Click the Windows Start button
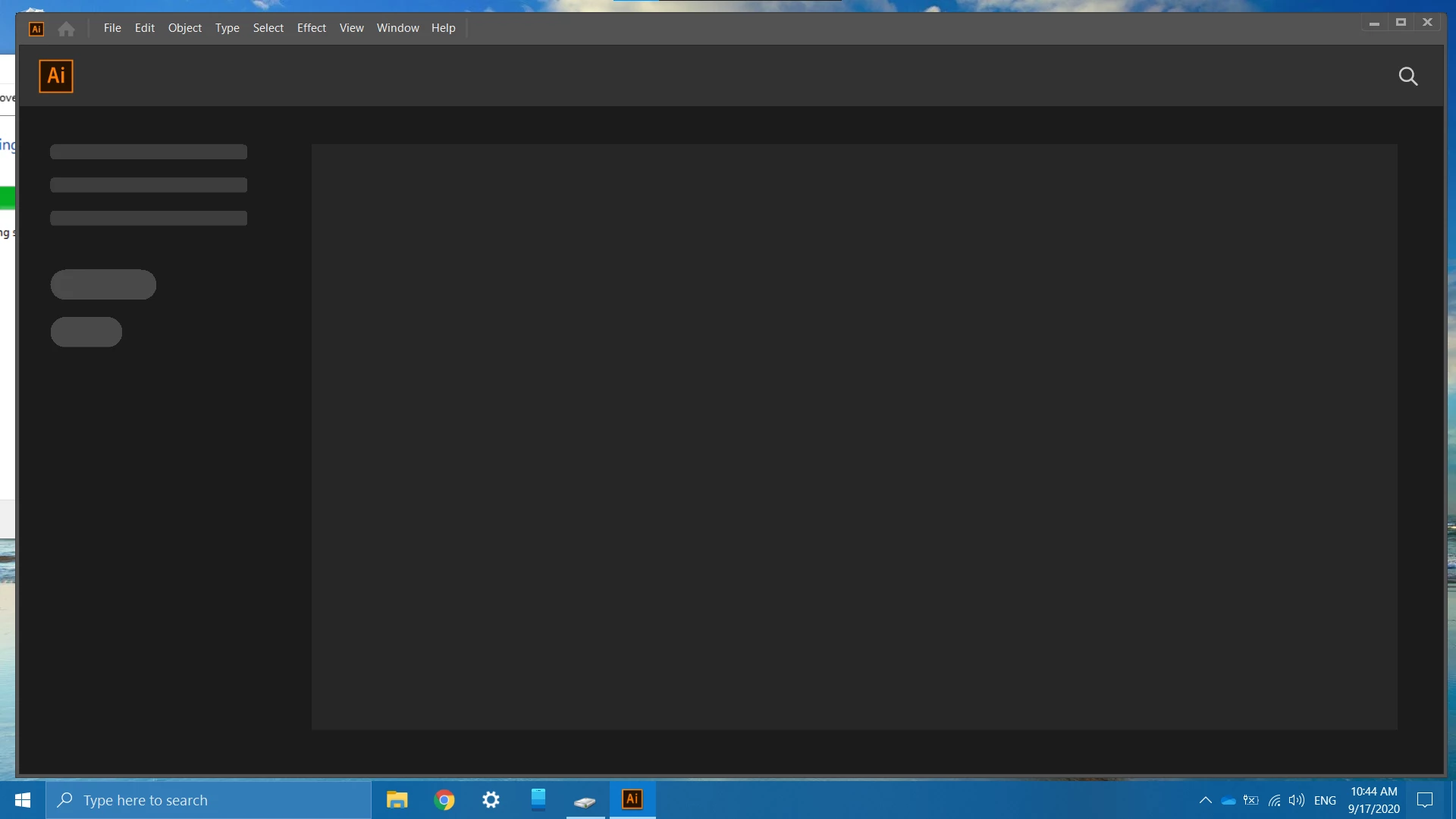 (x=23, y=800)
